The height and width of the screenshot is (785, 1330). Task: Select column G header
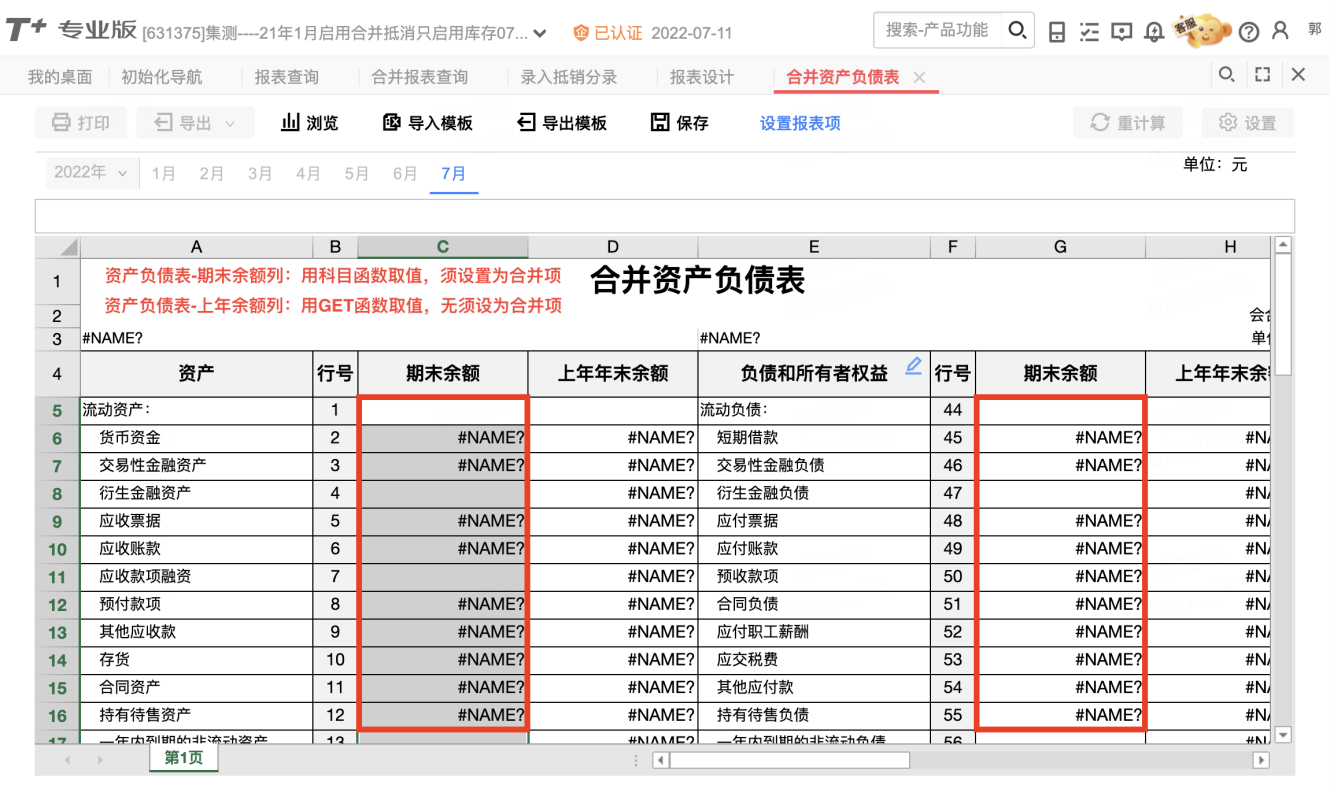tap(1060, 247)
